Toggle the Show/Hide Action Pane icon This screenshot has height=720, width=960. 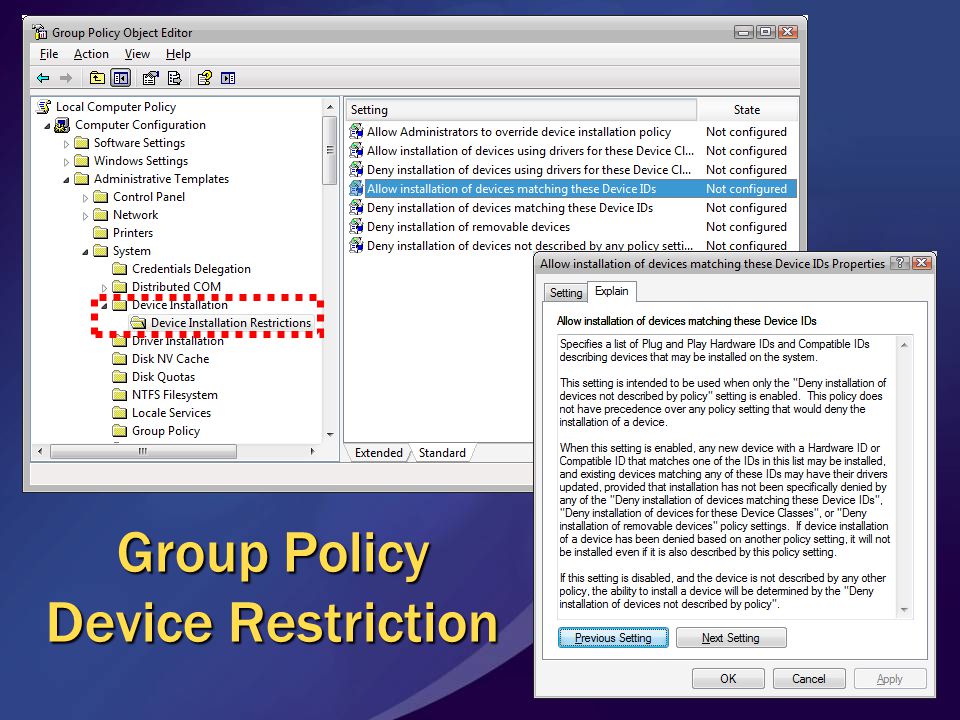[x=228, y=78]
